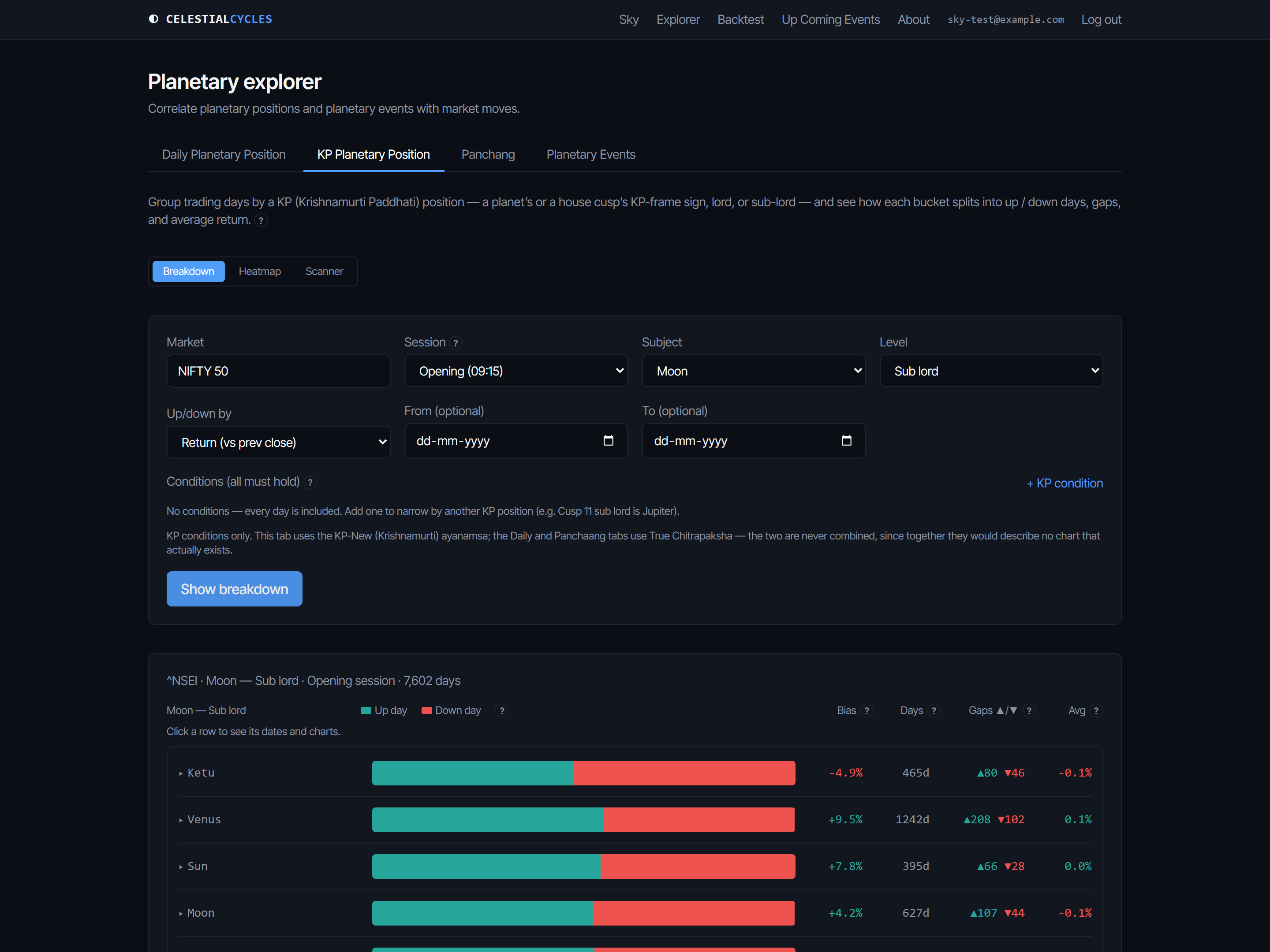Click the From (optional) date input
Viewport: 1270px width, 952px height.
[515, 441]
